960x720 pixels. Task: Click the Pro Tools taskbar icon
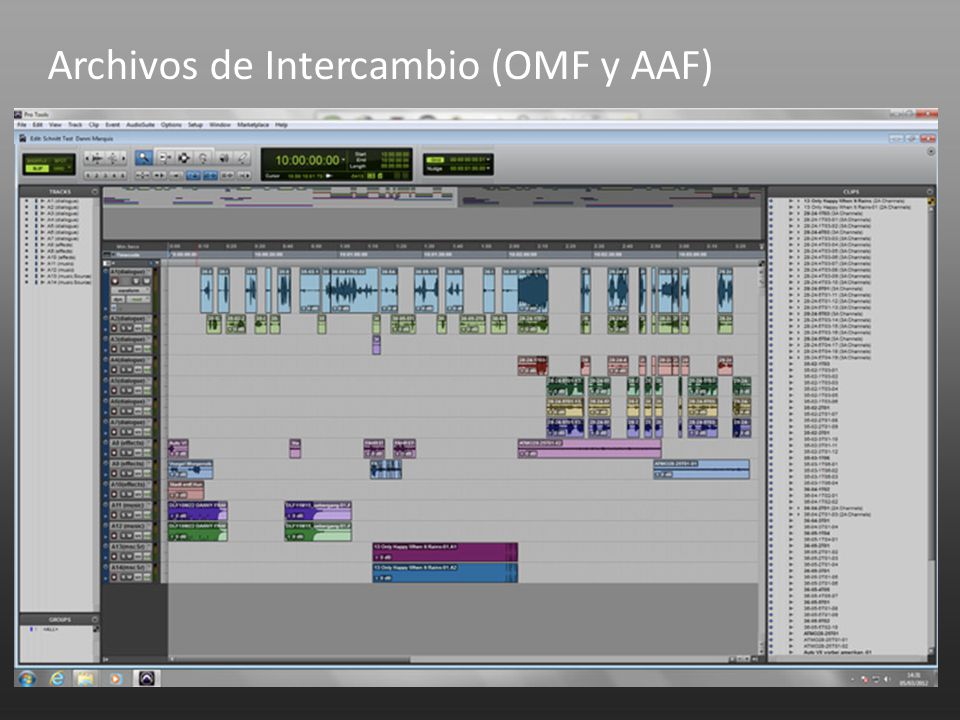tap(146, 678)
